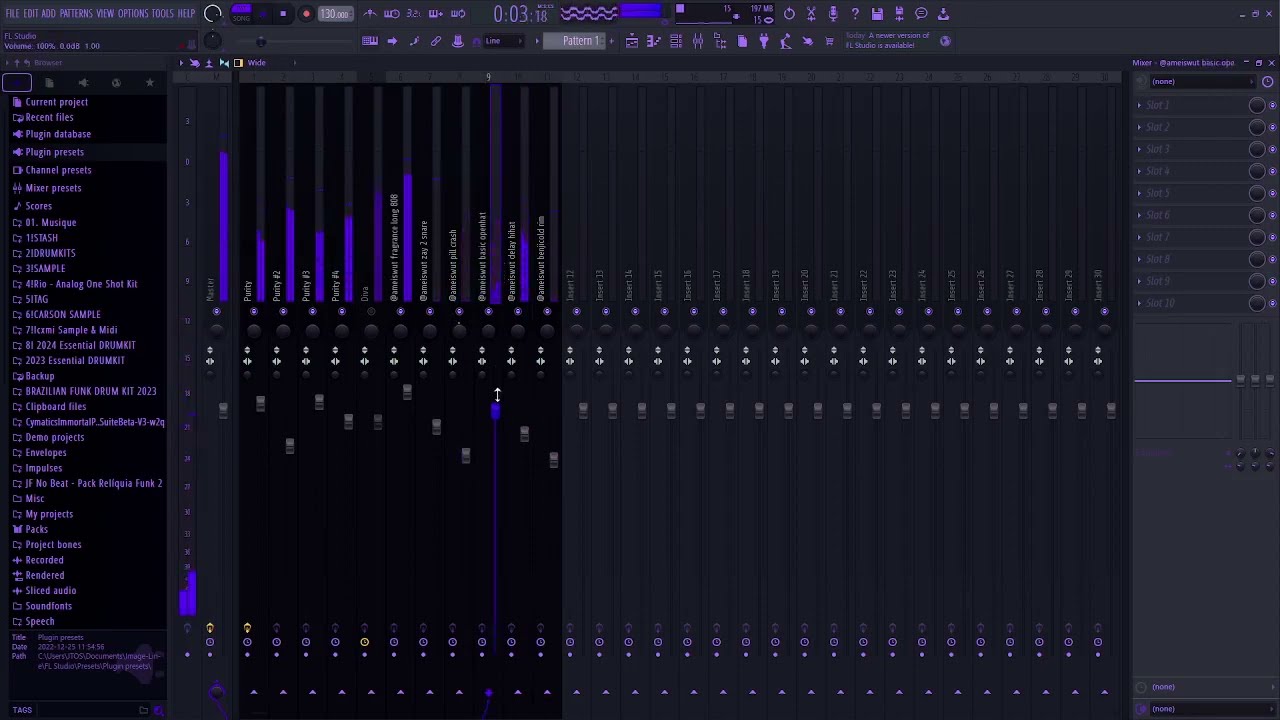Click the time display 0:03:18
Image resolution: width=1280 pixels, height=720 pixels.
coord(520,15)
